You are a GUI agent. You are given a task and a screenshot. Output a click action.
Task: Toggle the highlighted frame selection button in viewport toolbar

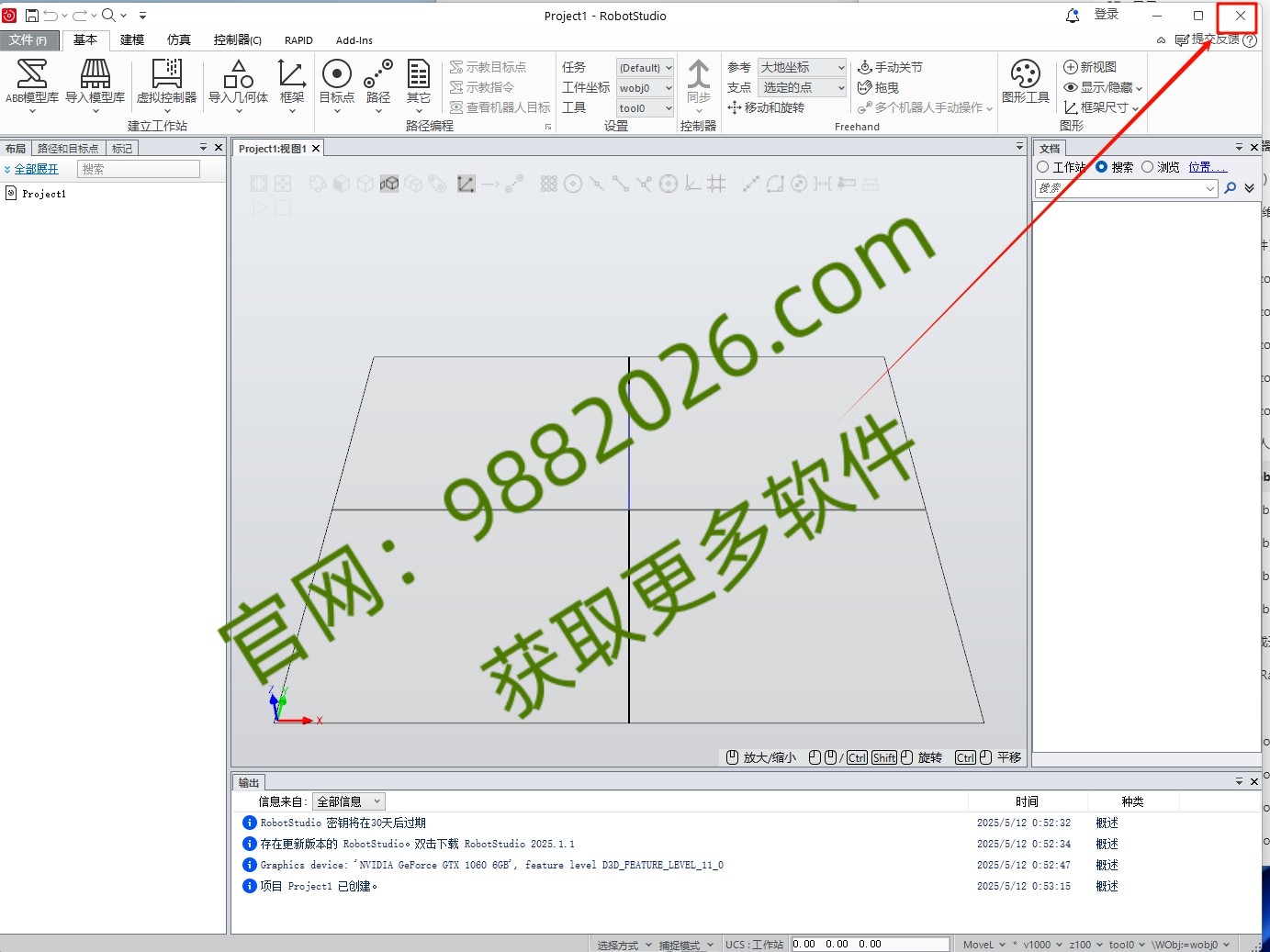click(466, 184)
